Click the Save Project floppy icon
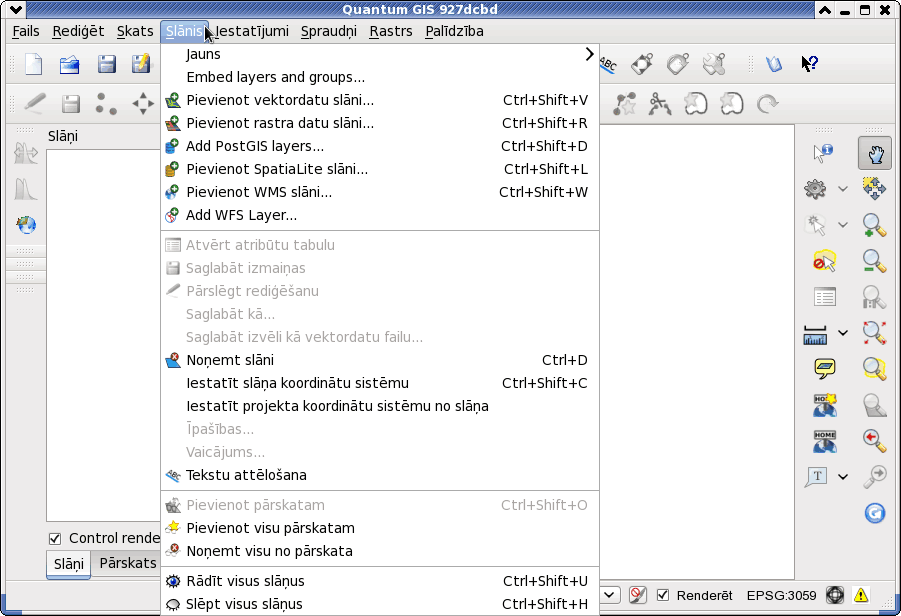 pos(106,64)
